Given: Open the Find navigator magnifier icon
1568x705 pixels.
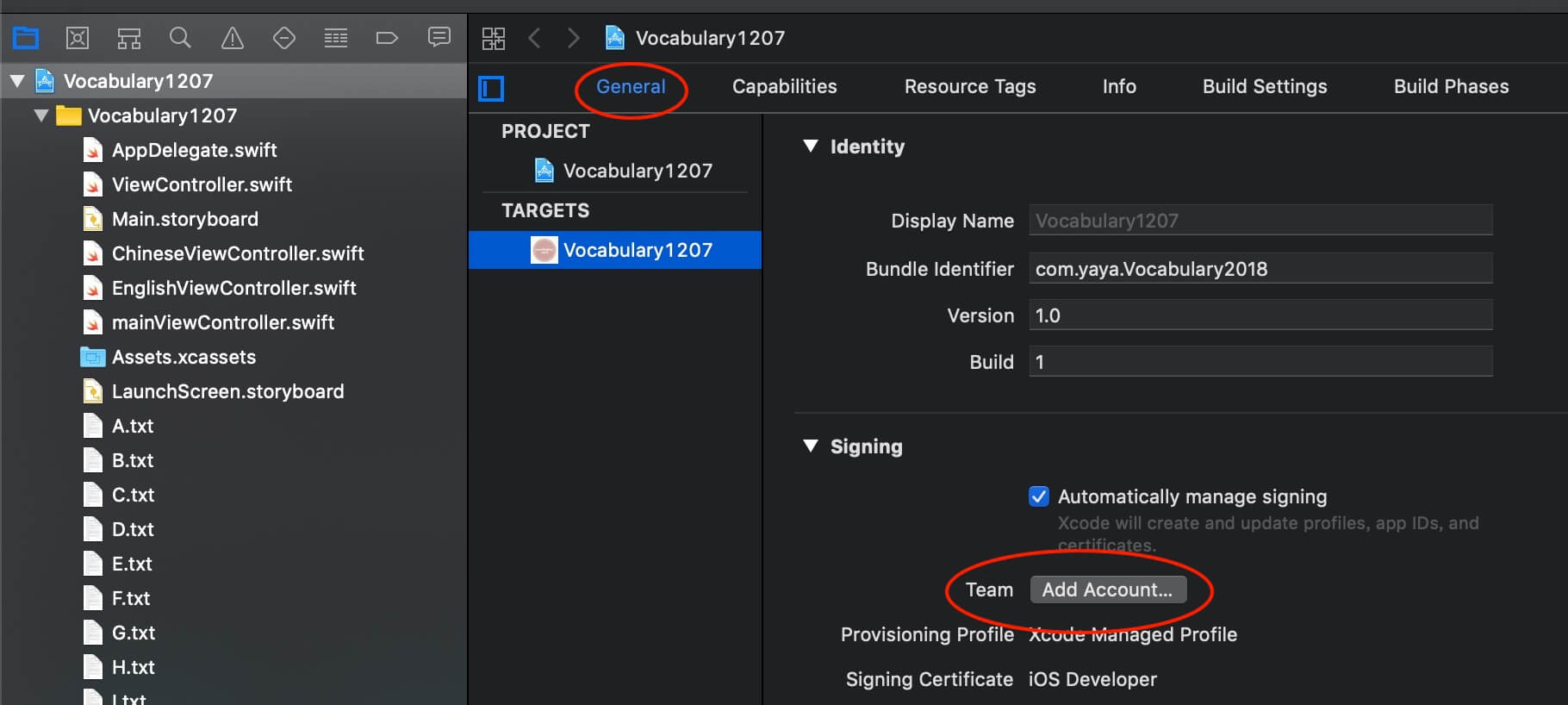Looking at the screenshot, I should pos(180,38).
